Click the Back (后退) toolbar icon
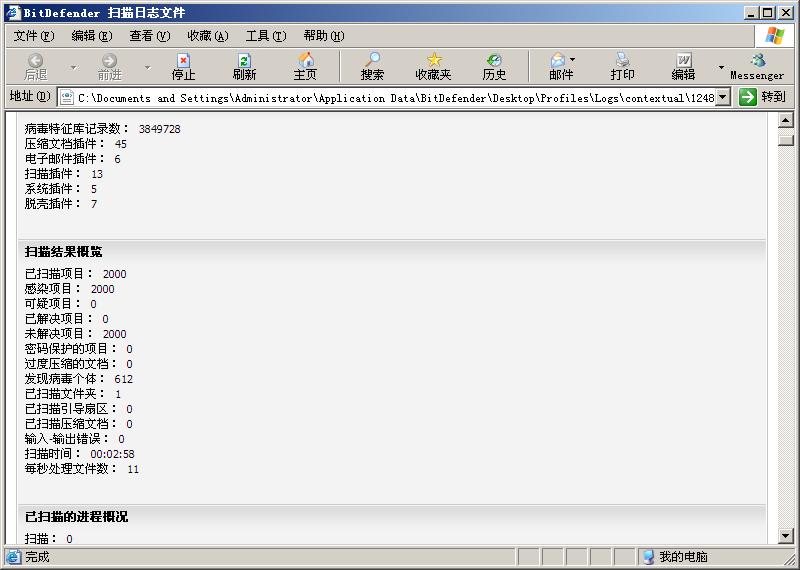800x570 pixels. pyautogui.click(x=35, y=61)
